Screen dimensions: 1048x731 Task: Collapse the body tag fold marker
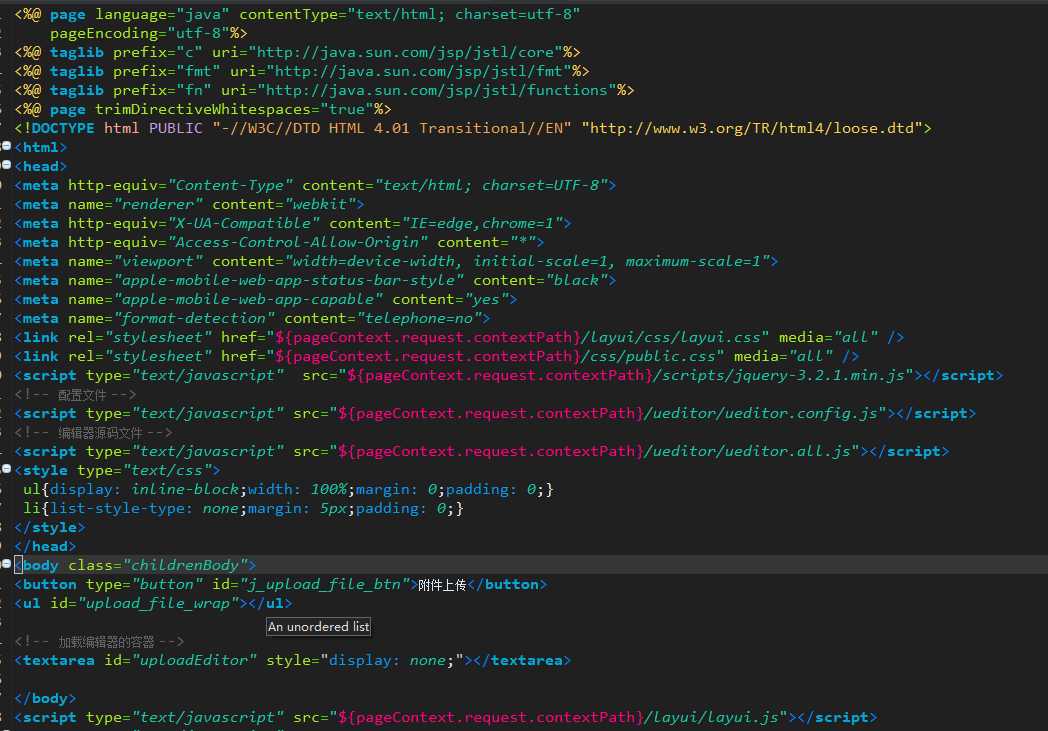tap(6, 564)
